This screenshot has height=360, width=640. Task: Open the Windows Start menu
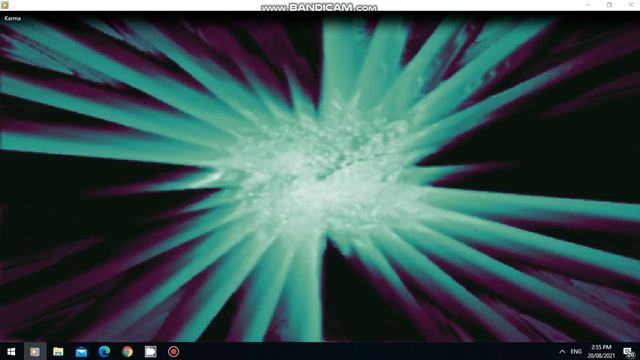(x=11, y=351)
